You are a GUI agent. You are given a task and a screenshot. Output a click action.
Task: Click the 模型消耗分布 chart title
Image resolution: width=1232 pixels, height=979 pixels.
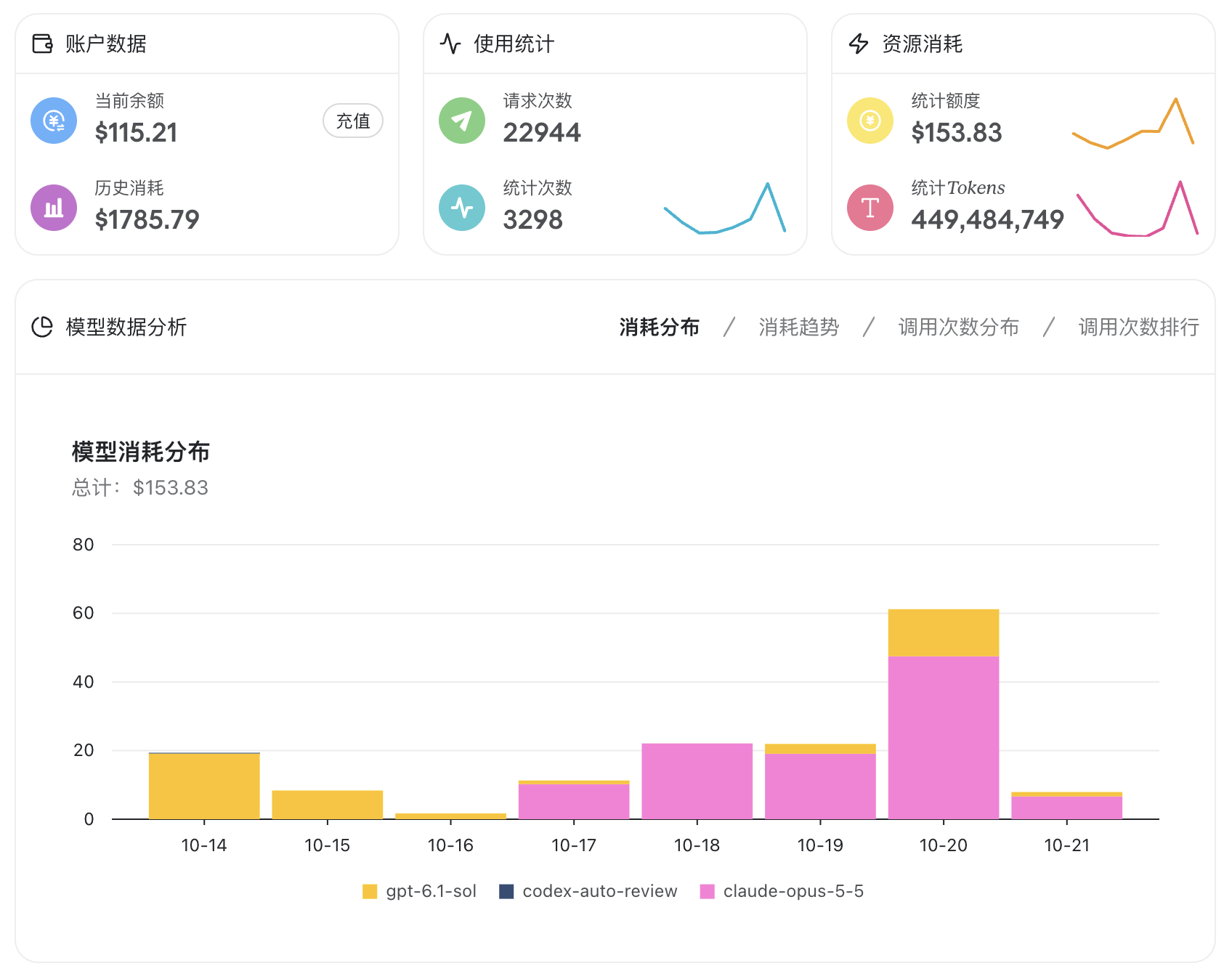141,452
